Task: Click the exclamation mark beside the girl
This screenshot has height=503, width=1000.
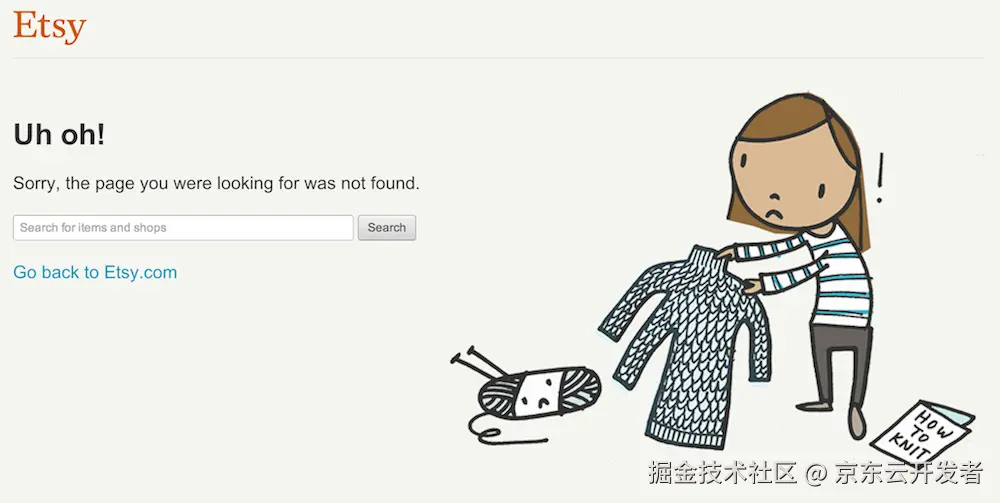Action: [881, 178]
